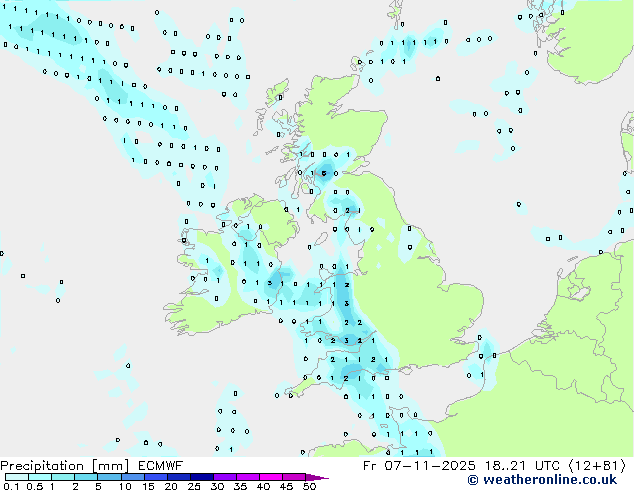Click the '20' legend label

click(171, 486)
